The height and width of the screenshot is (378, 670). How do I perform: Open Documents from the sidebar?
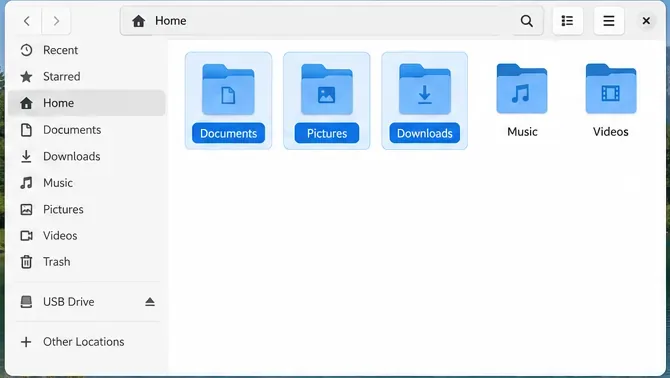point(87,130)
